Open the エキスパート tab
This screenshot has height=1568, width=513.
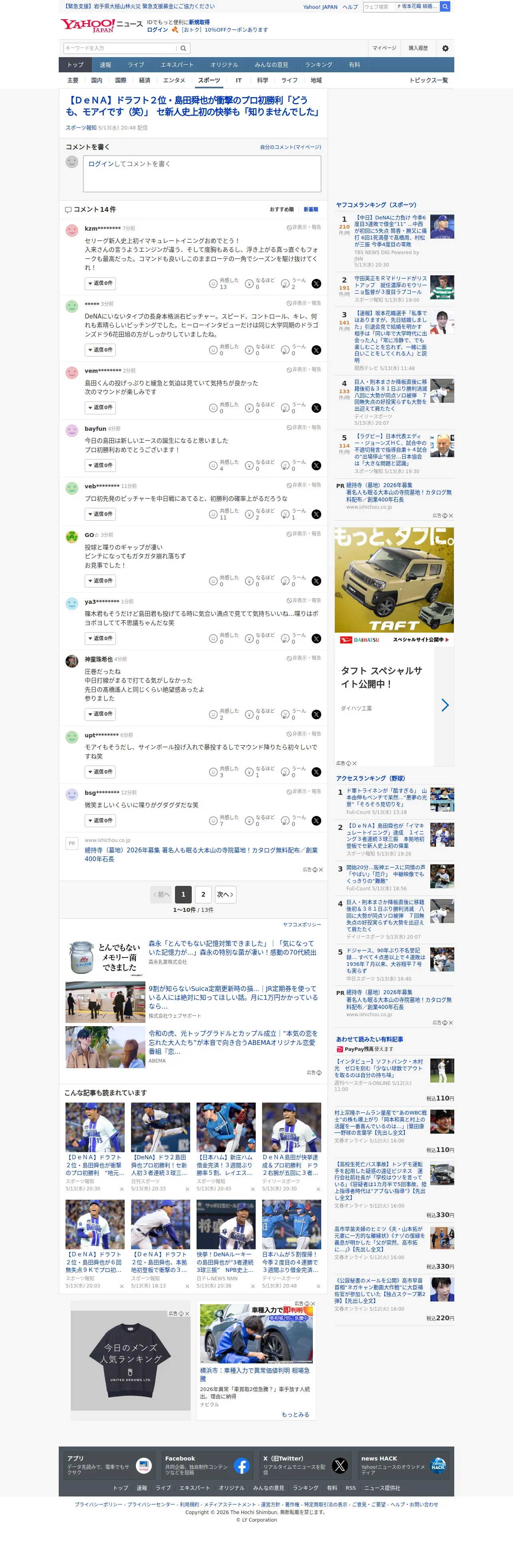click(x=177, y=64)
